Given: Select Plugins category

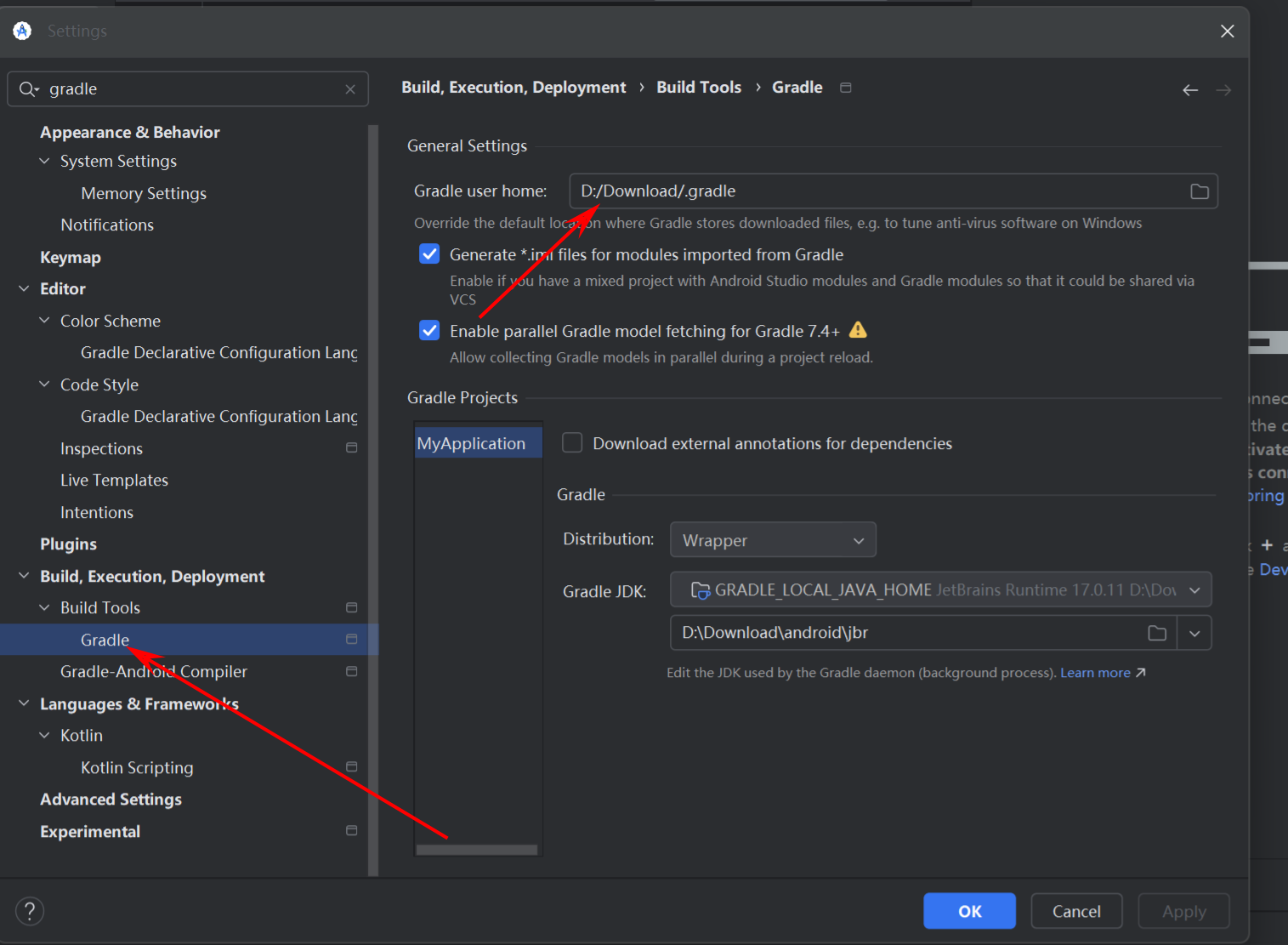Looking at the screenshot, I should tap(68, 544).
